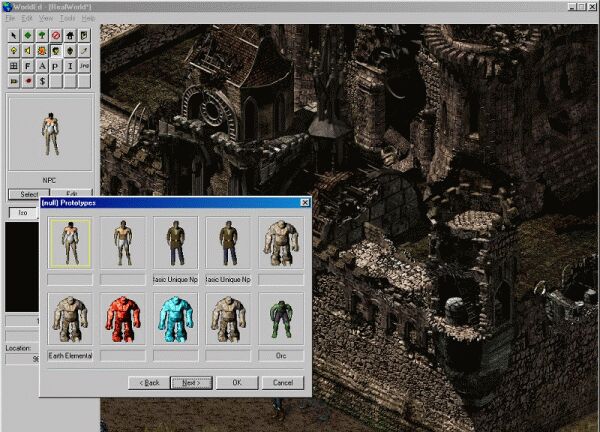Select the dark skull monster tool
Screen dimensions: 600x432
coord(70,51)
